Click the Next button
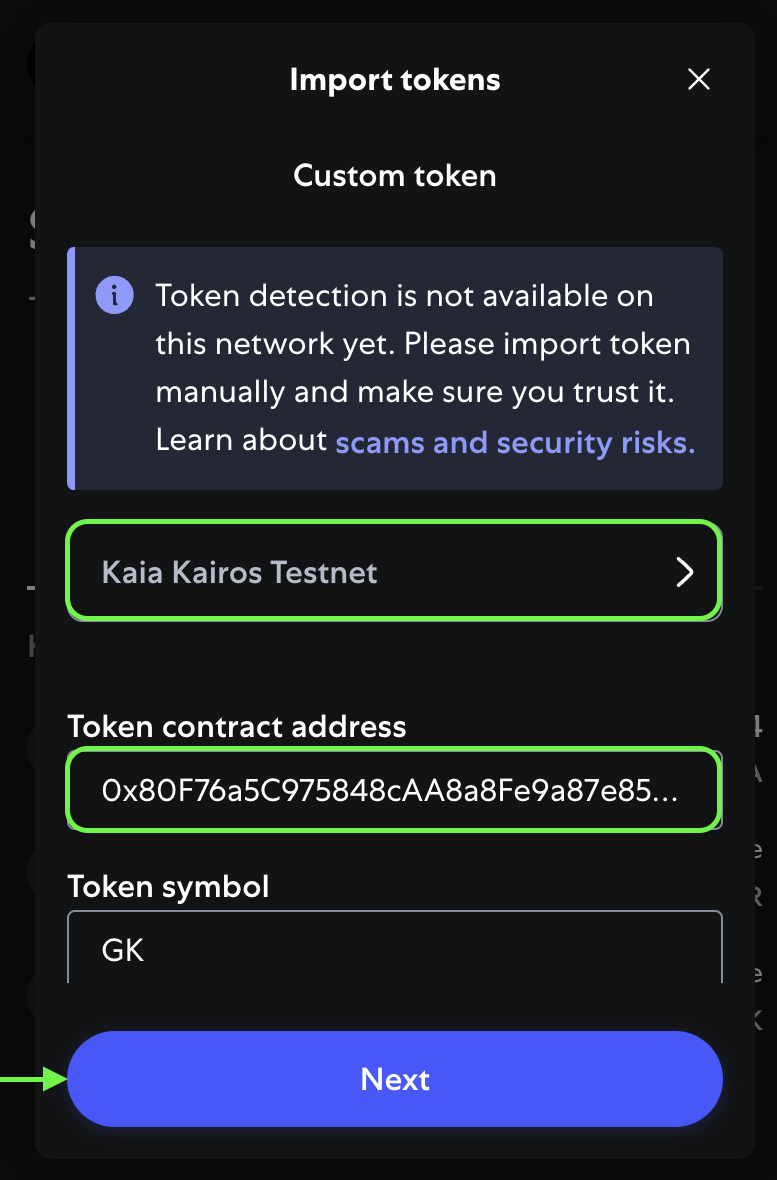The width and height of the screenshot is (777, 1180). (395, 1078)
